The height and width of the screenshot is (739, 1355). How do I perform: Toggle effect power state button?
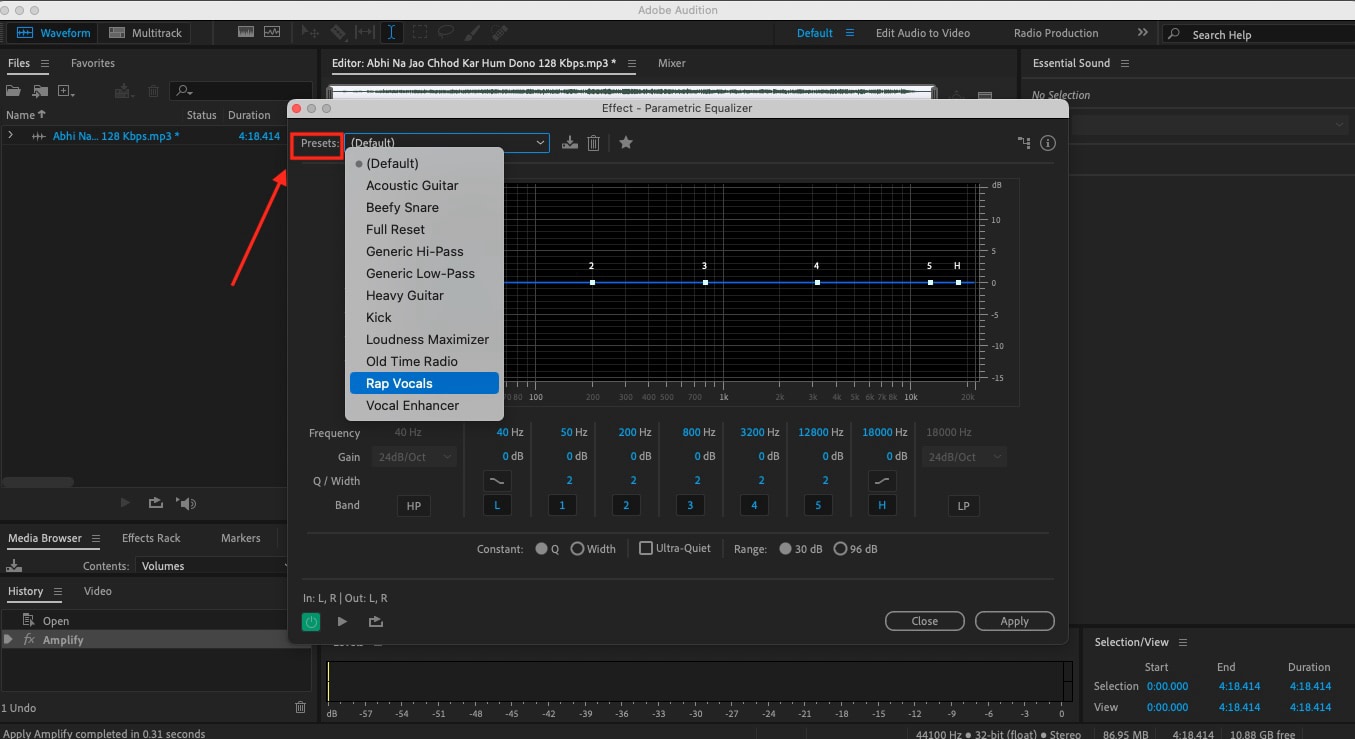click(311, 622)
